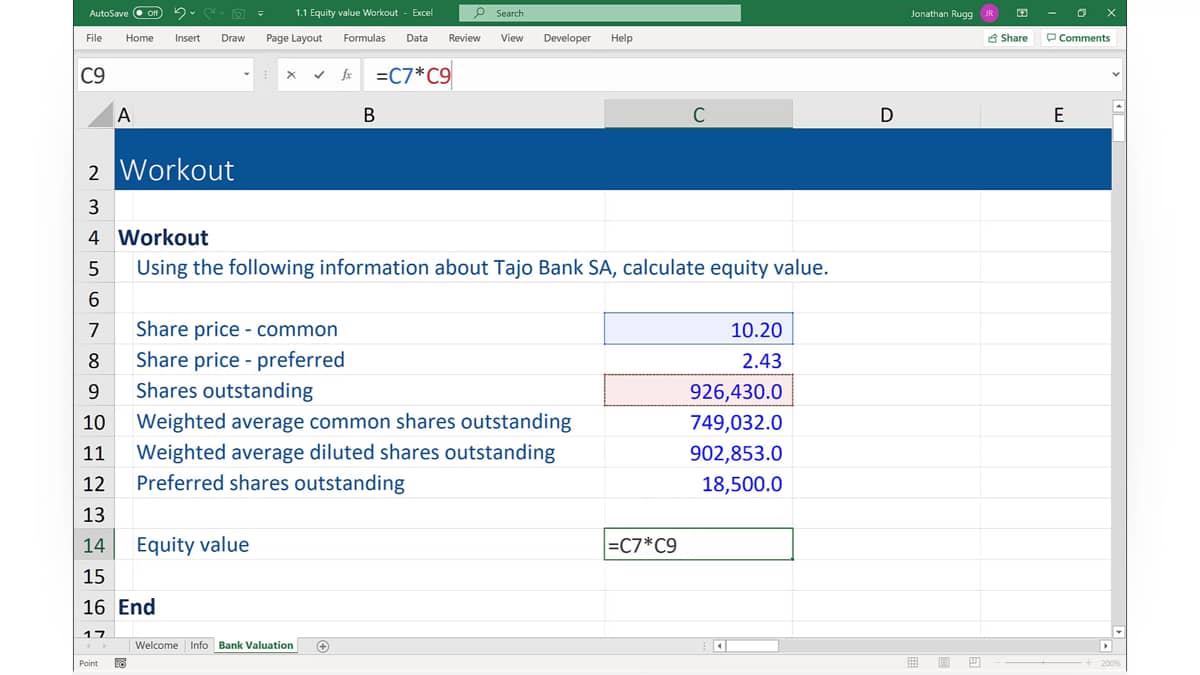
Task: Switch to the Home ribbon tab
Action: [140, 38]
